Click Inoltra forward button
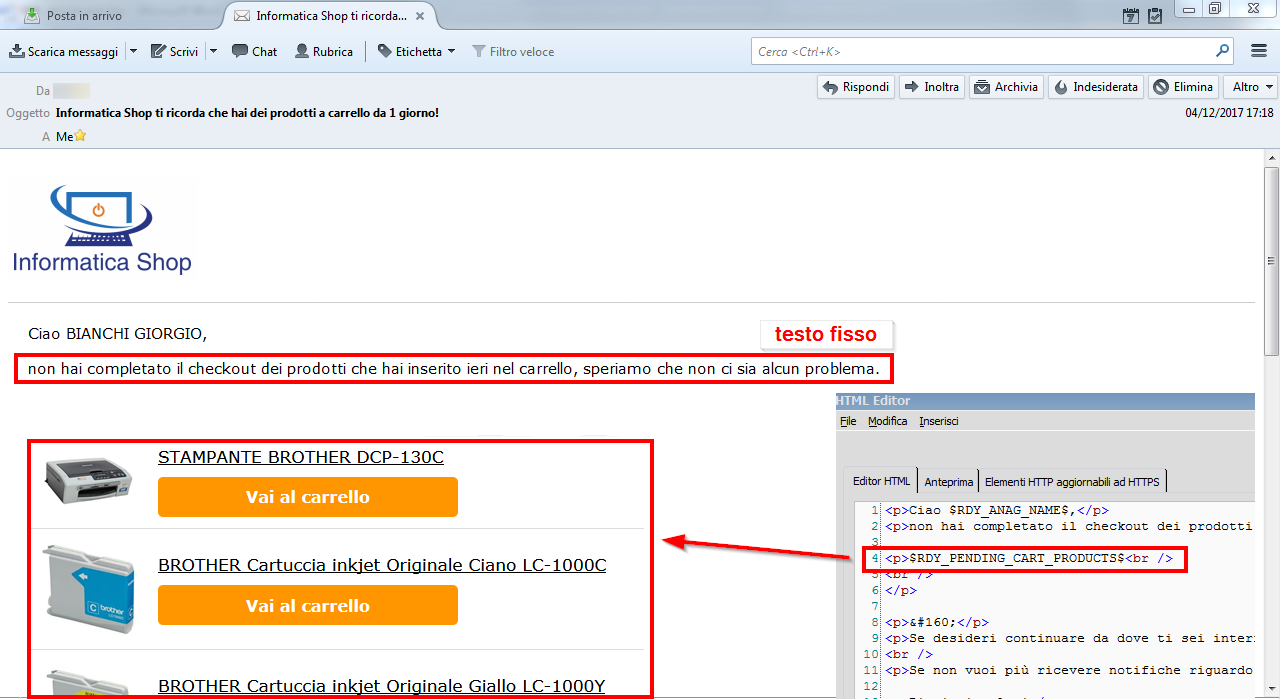 (932, 87)
